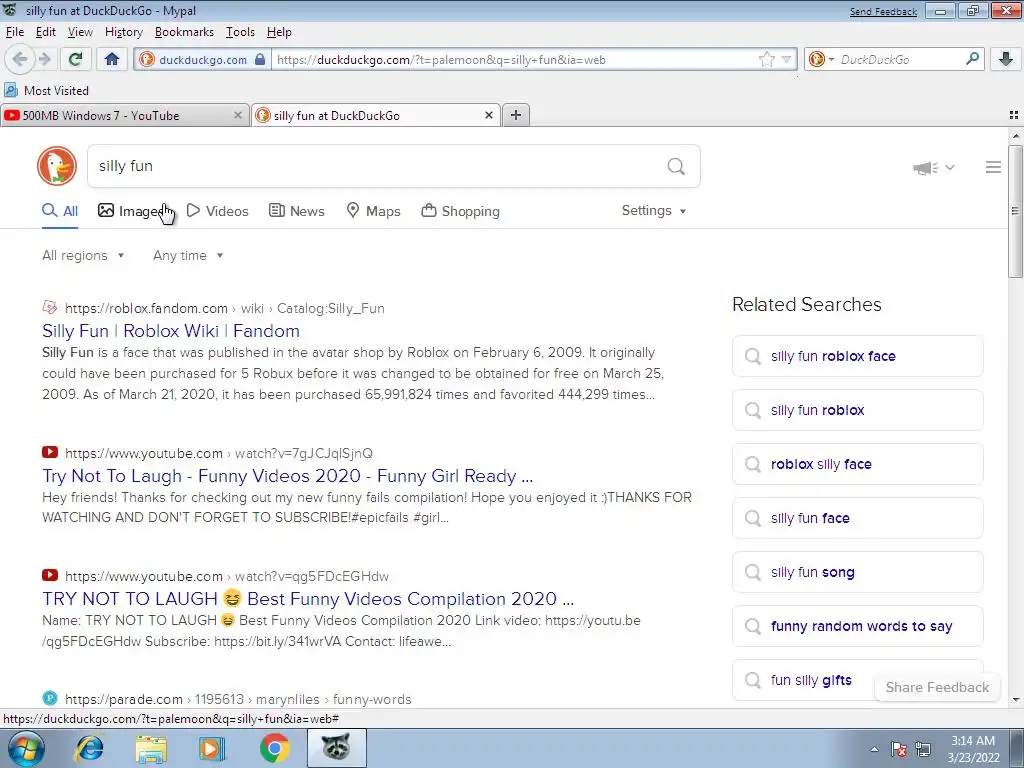1024x768 pixels.
Task: Click the DuckDuckGo duck logo
Action: (57, 166)
